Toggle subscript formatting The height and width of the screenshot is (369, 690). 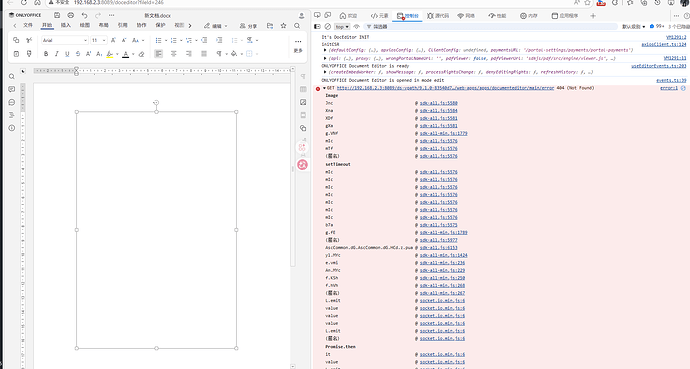click(99, 54)
